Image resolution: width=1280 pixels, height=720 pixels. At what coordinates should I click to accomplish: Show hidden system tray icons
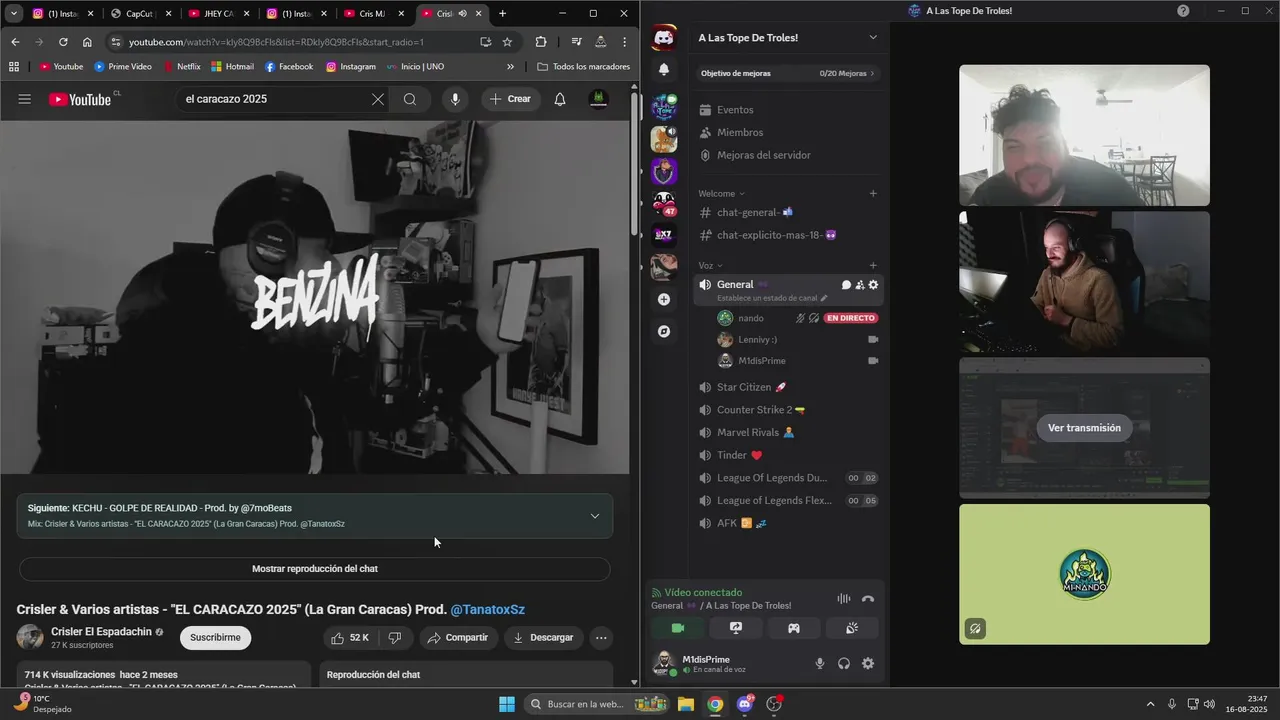(x=1151, y=704)
